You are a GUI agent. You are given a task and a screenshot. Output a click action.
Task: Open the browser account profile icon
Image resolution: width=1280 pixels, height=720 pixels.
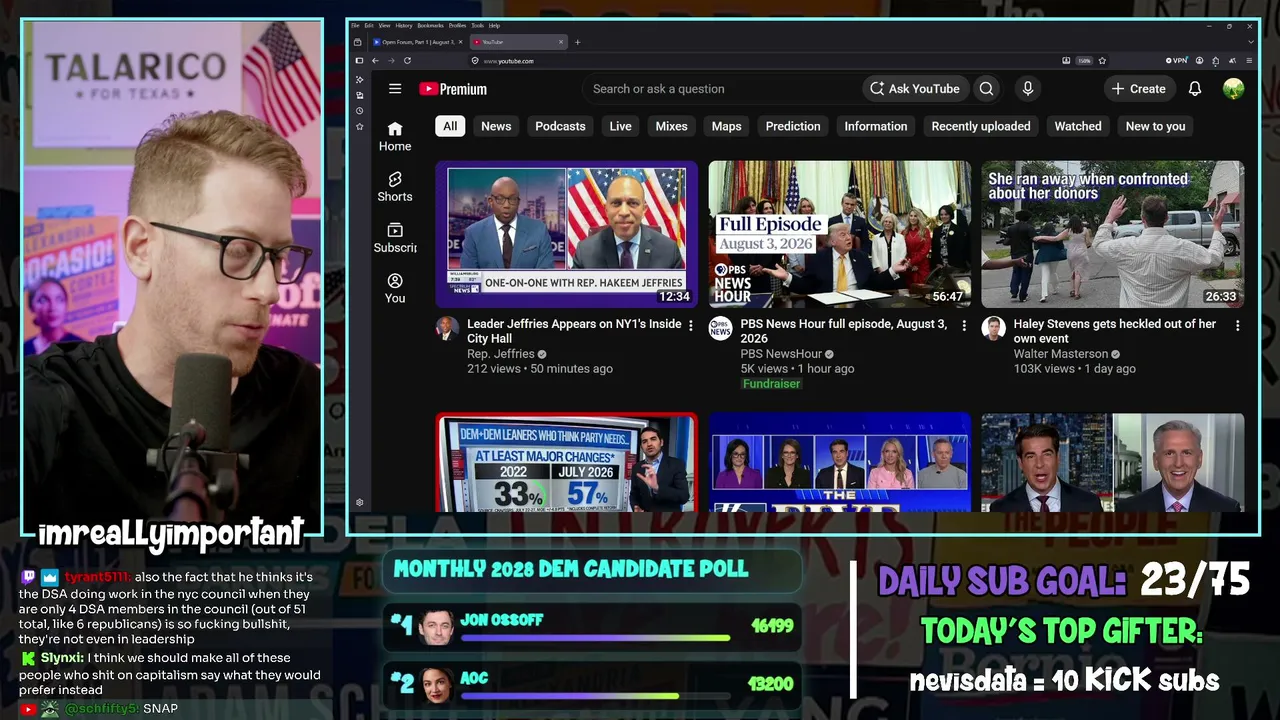[1200, 61]
